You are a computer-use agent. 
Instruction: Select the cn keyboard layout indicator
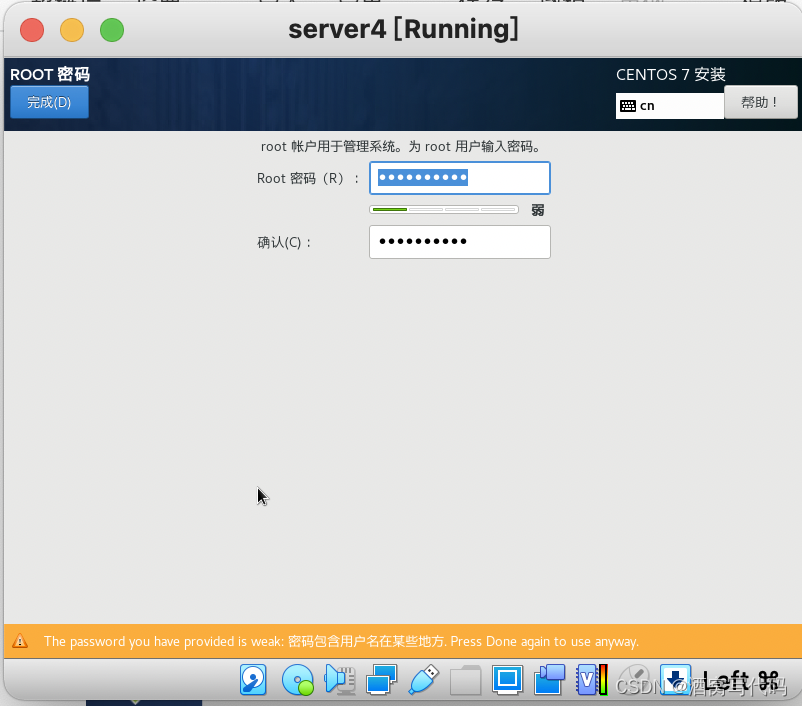pyautogui.click(x=670, y=106)
